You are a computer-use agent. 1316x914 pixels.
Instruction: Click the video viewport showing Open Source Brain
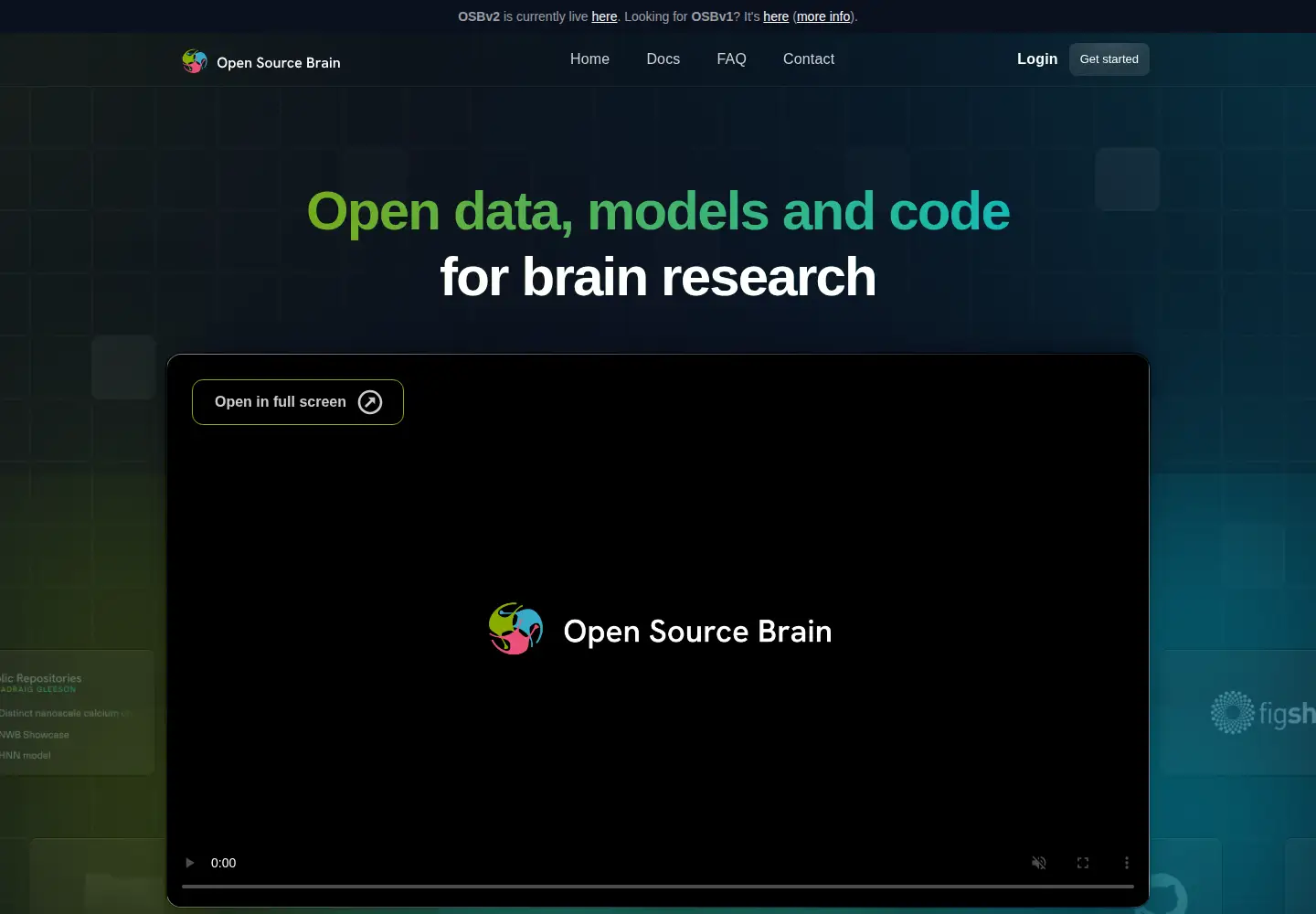[658, 631]
